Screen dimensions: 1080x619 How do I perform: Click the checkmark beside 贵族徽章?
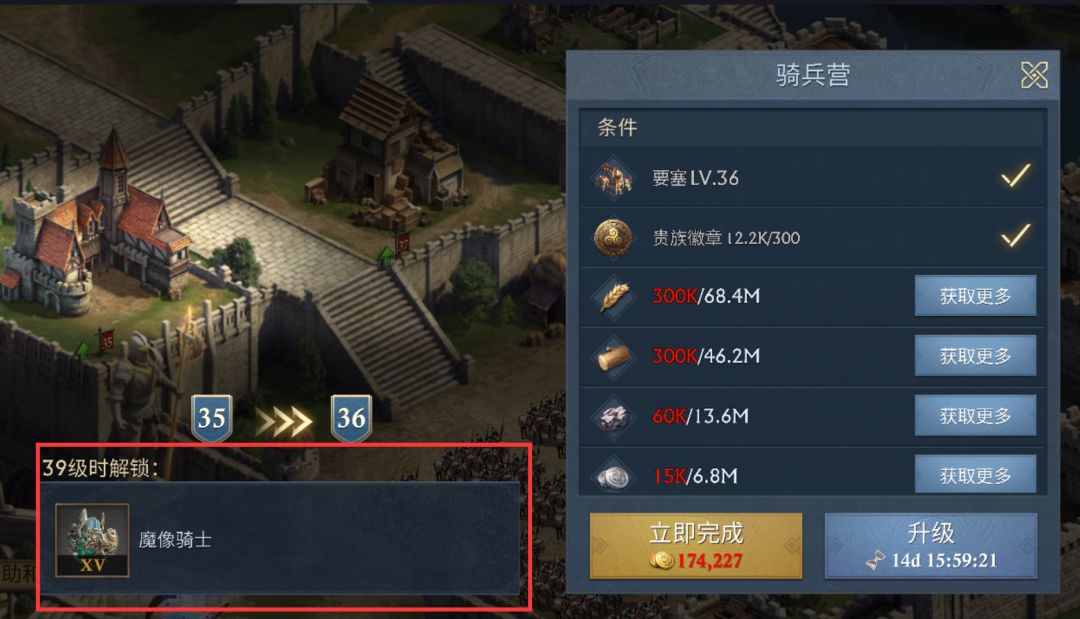click(1015, 235)
